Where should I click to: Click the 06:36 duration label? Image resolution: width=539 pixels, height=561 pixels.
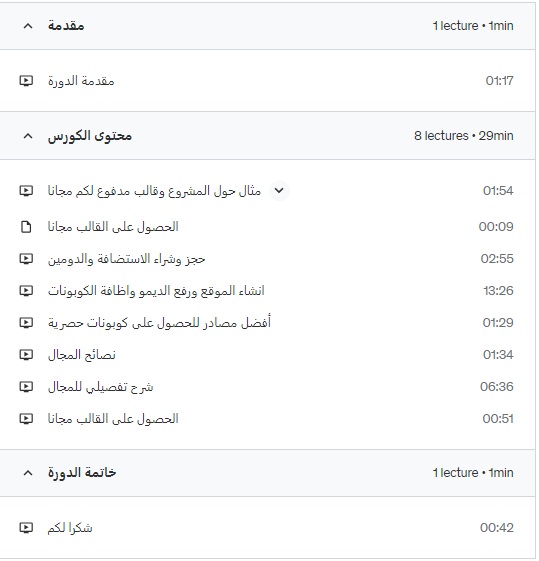(496, 387)
